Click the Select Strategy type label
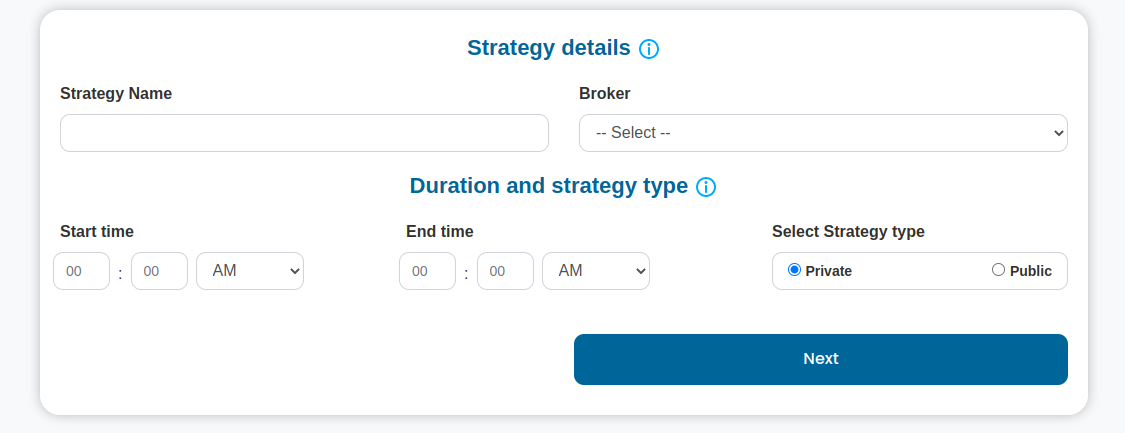The width and height of the screenshot is (1125, 433). point(848,232)
